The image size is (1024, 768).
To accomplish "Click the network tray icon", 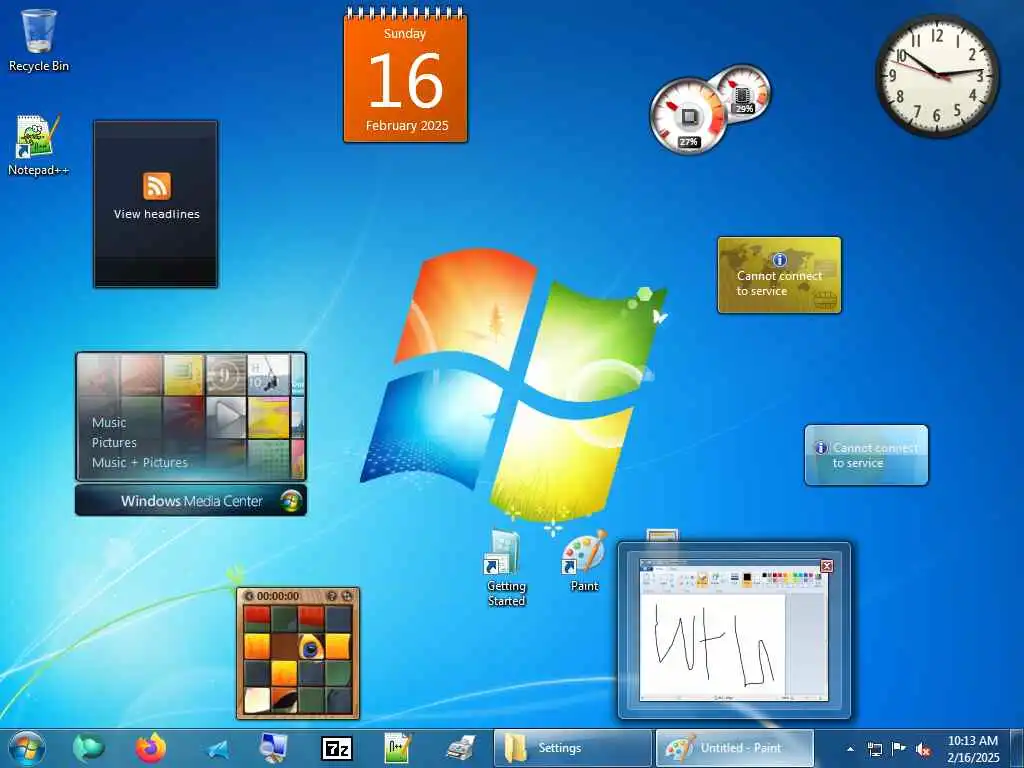I will pyautogui.click(x=874, y=749).
